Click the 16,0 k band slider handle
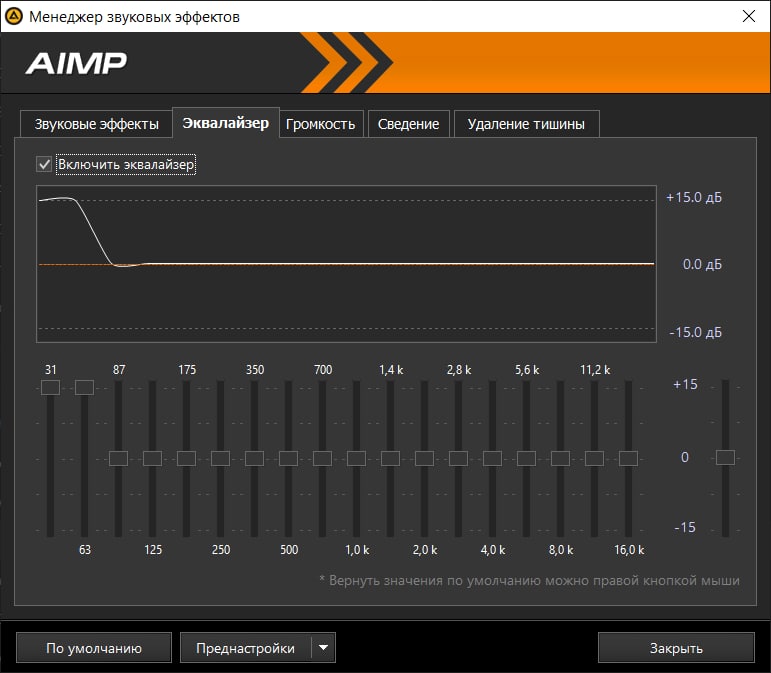The image size is (771, 673). pos(628,459)
